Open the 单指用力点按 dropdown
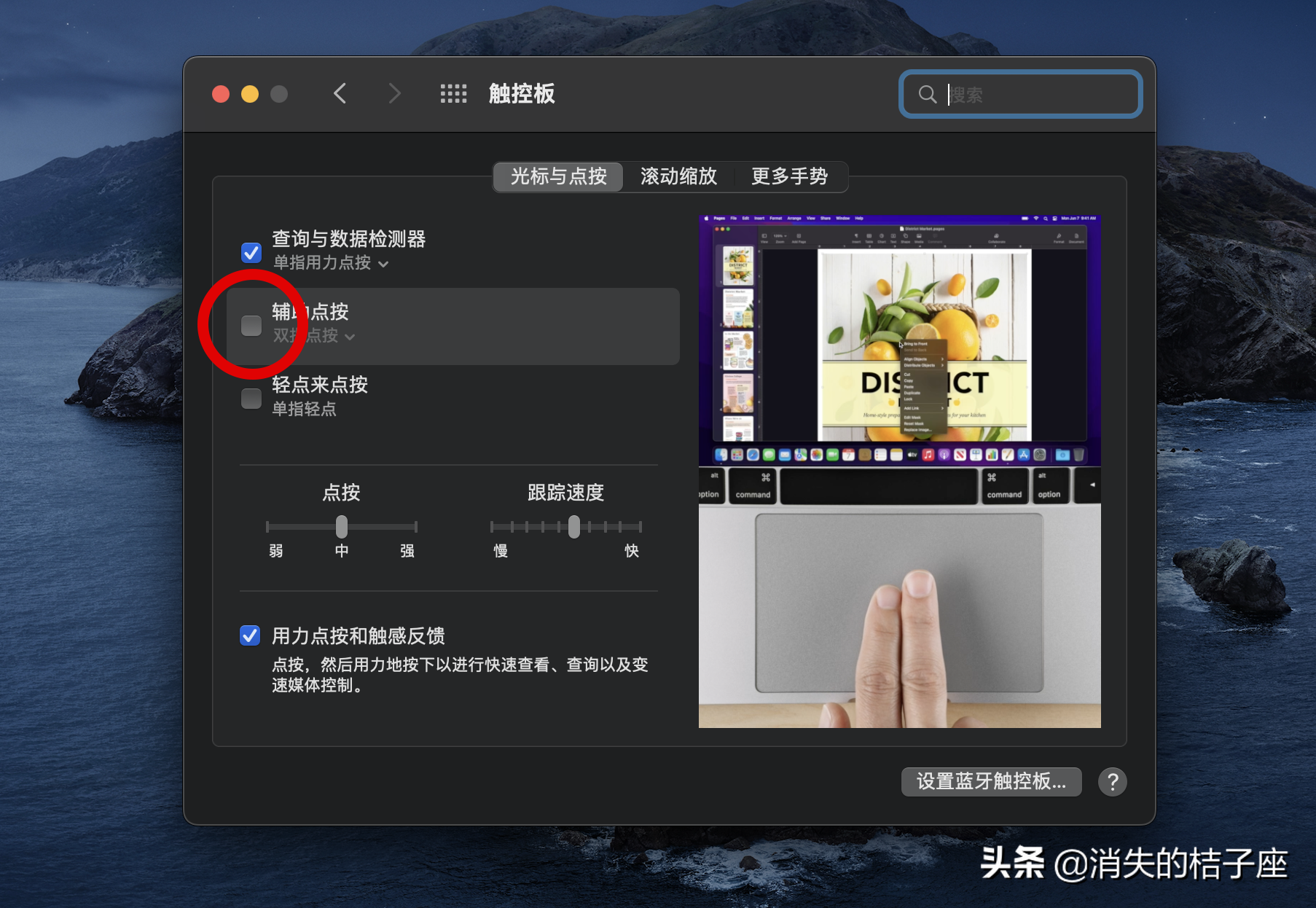Viewport: 1316px width, 908px height. [x=331, y=263]
